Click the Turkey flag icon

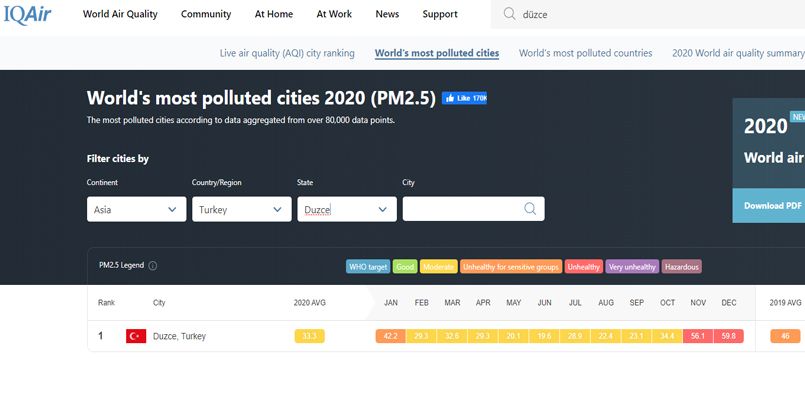click(136, 336)
